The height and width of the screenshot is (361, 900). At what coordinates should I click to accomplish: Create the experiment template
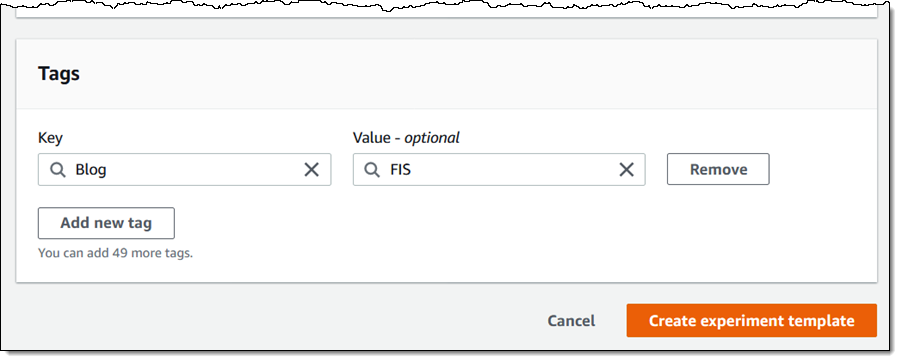(751, 320)
